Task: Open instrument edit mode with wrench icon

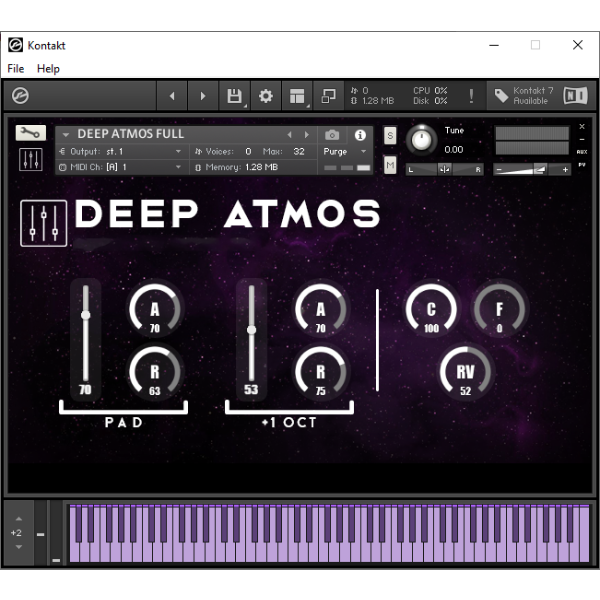Action: [x=31, y=133]
